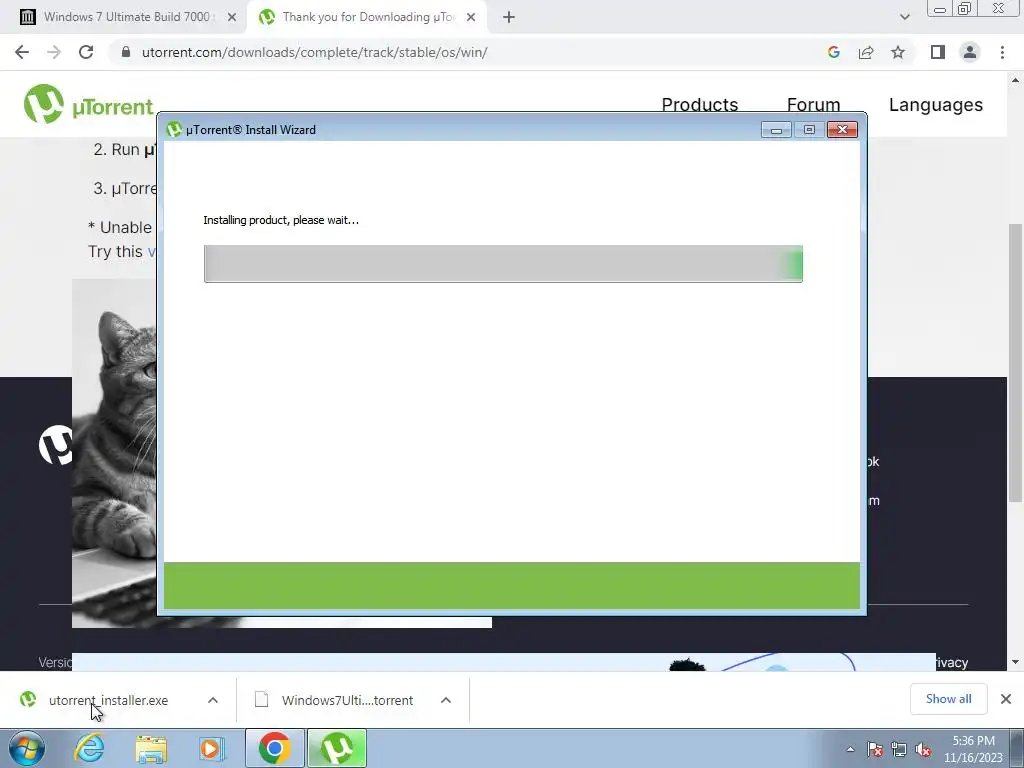Viewport: 1024px width, 768px height.
Task: Open the clock showing 5:36 PM
Action: (973, 749)
